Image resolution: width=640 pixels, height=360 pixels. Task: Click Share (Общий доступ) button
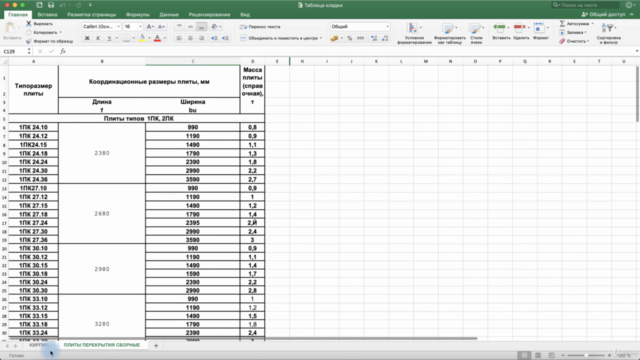(x=603, y=14)
